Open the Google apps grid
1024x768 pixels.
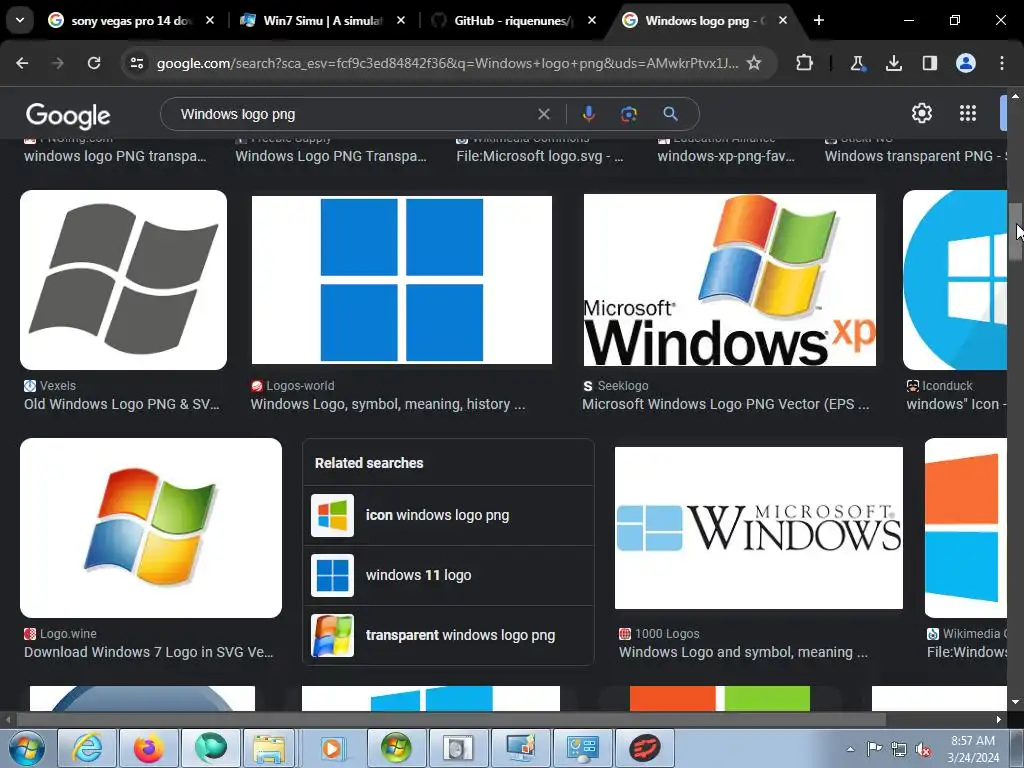coord(968,114)
